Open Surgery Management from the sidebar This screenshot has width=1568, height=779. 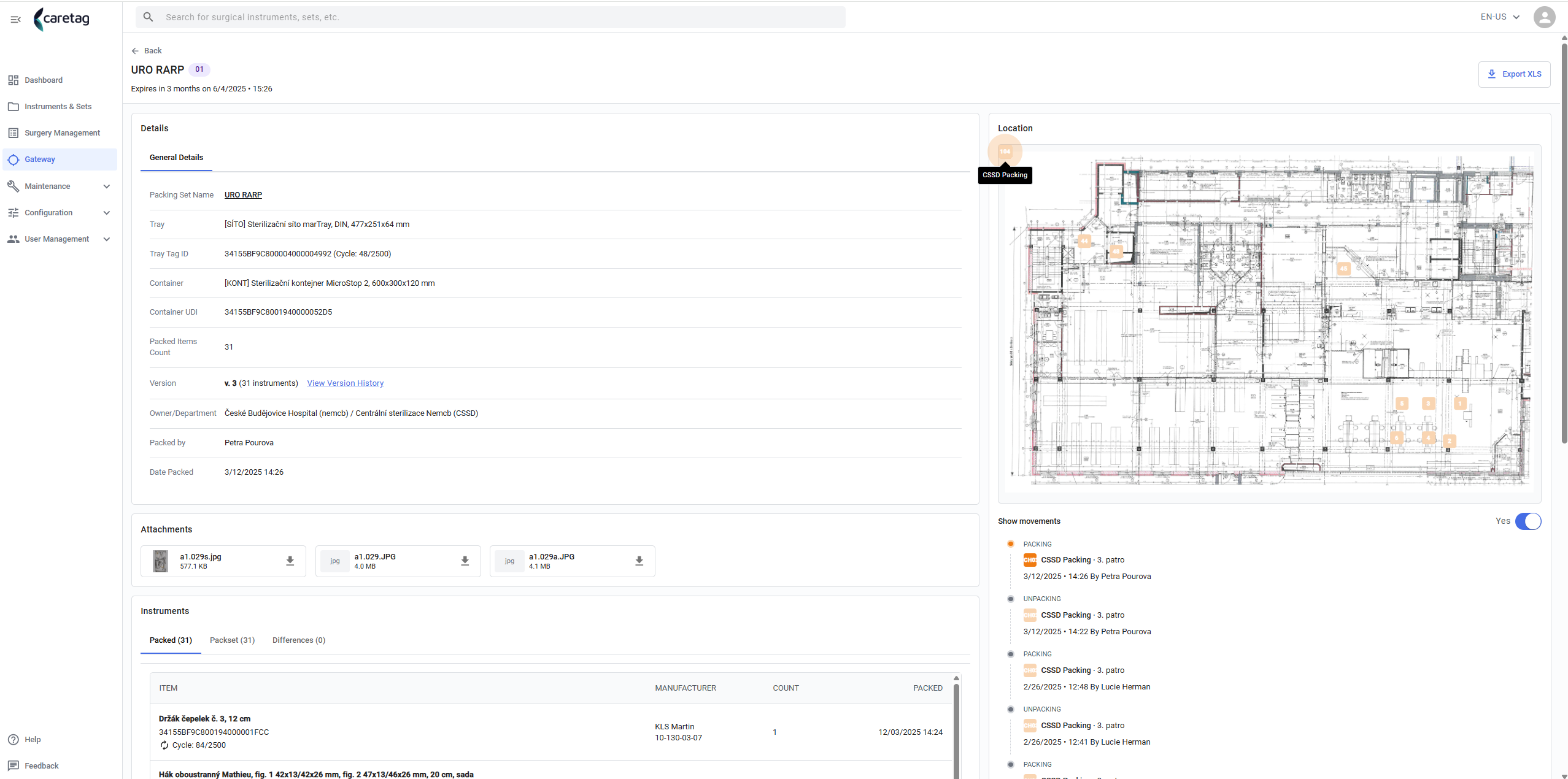(60, 133)
